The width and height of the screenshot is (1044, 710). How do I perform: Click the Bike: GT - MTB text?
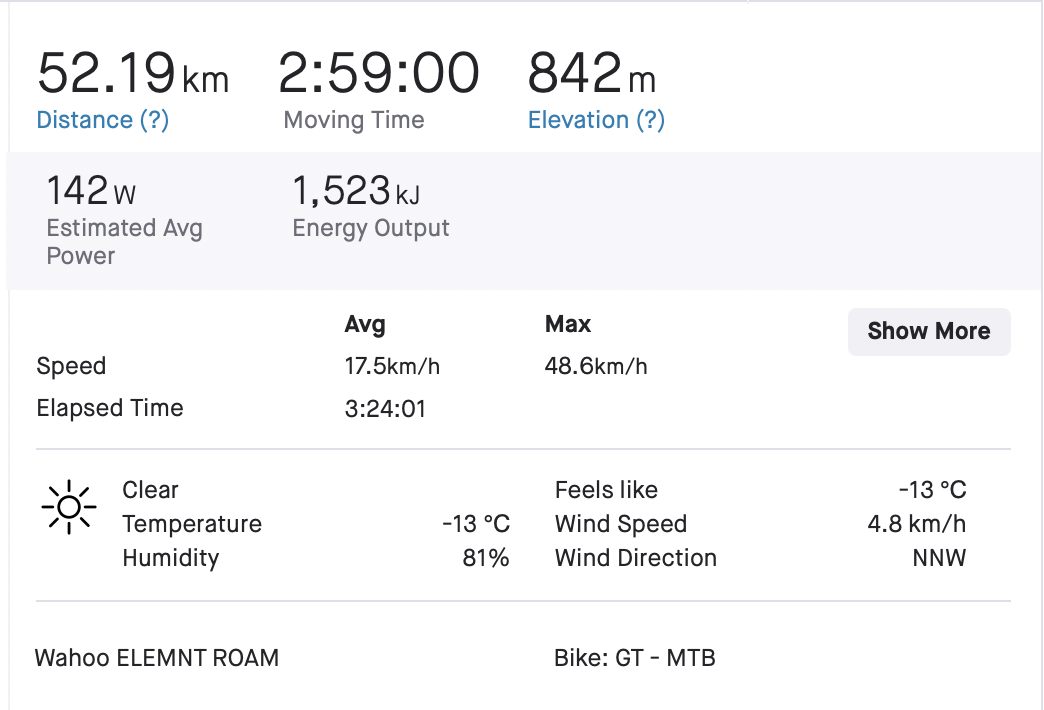click(635, 658)
